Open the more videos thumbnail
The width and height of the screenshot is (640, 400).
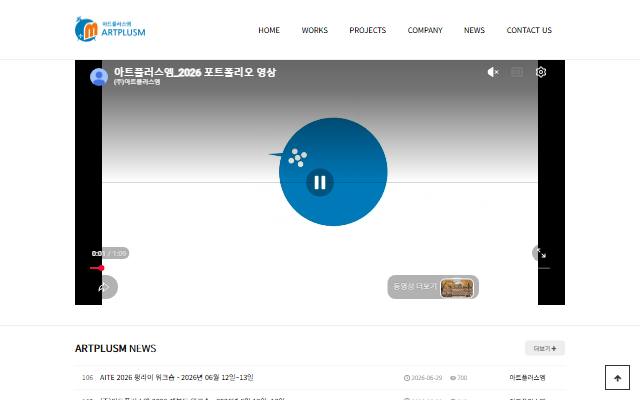tap(457, 287)
